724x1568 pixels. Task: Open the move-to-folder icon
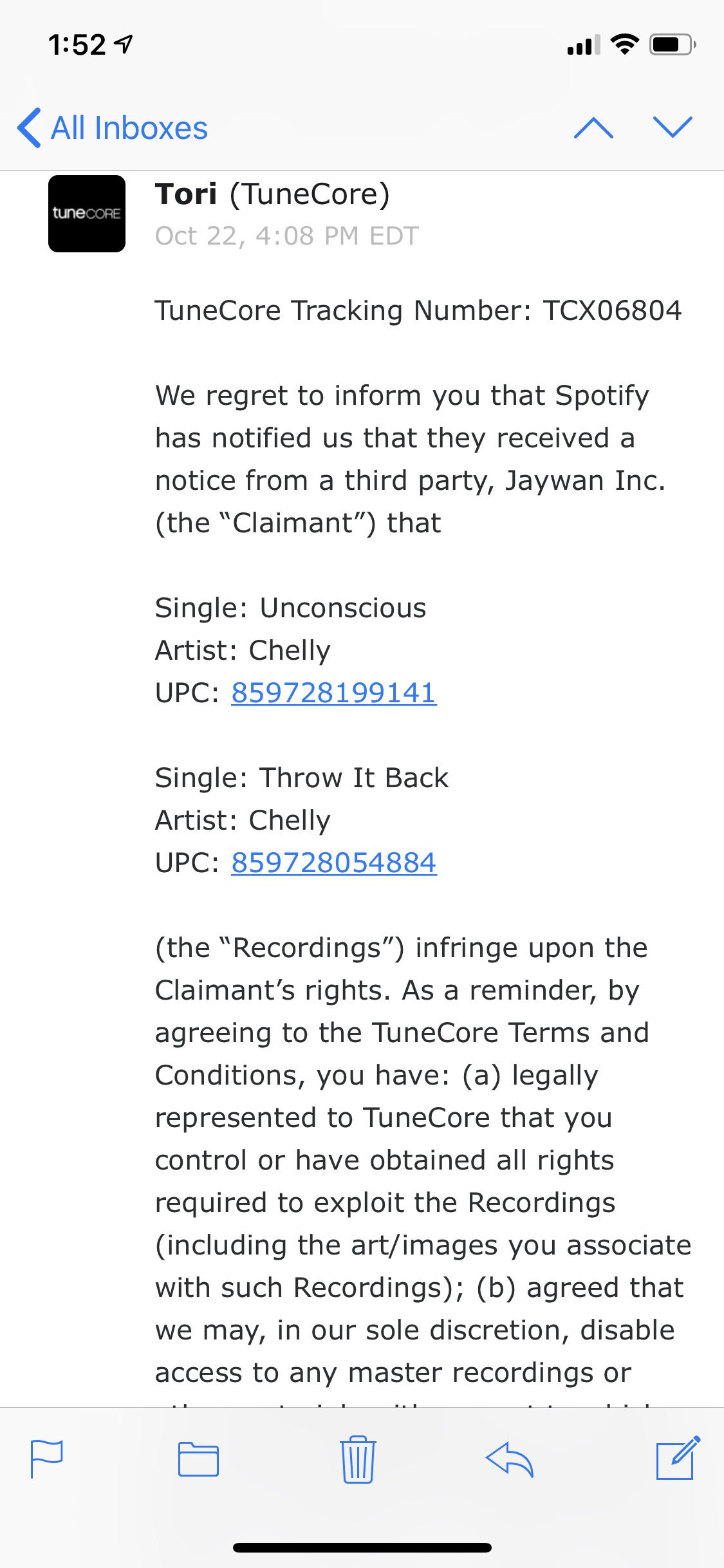(198, 1459)
